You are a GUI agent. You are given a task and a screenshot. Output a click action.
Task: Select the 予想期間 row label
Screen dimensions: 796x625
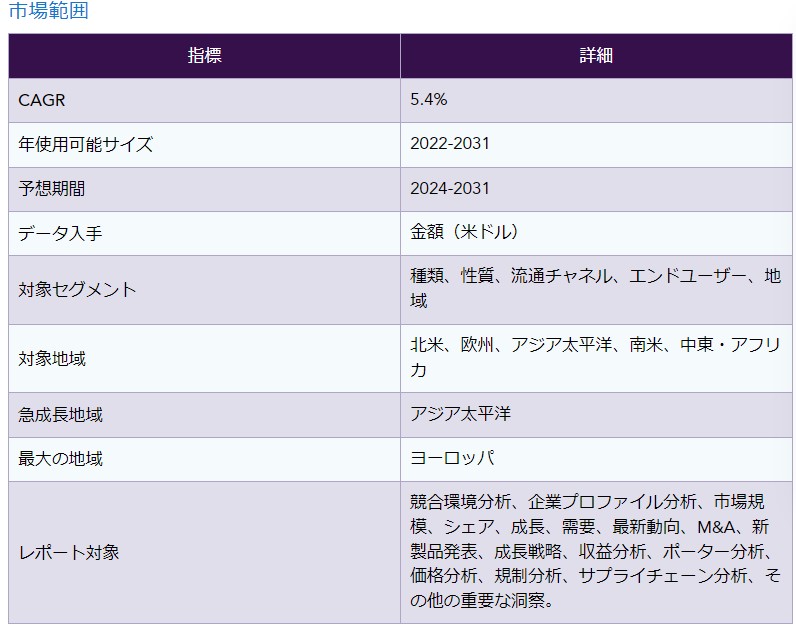[x=59, y=189]
